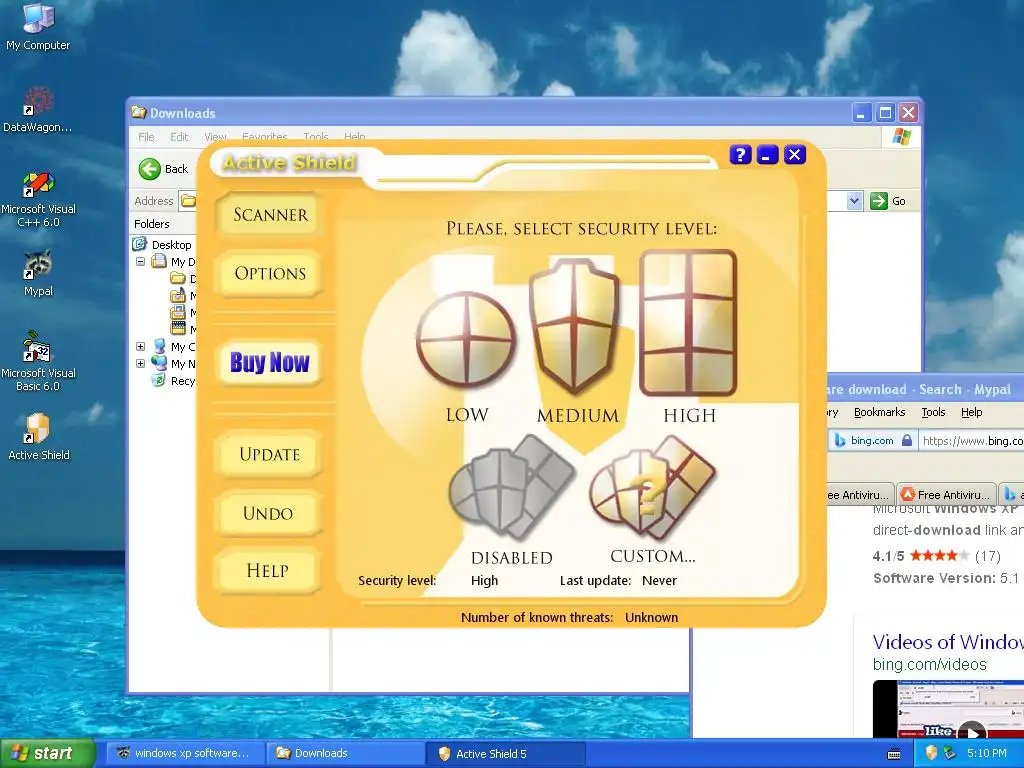Viewport: 1024px width, 768px height.
Task: Open the Mypal browser desktop icon
Action: 38,273
